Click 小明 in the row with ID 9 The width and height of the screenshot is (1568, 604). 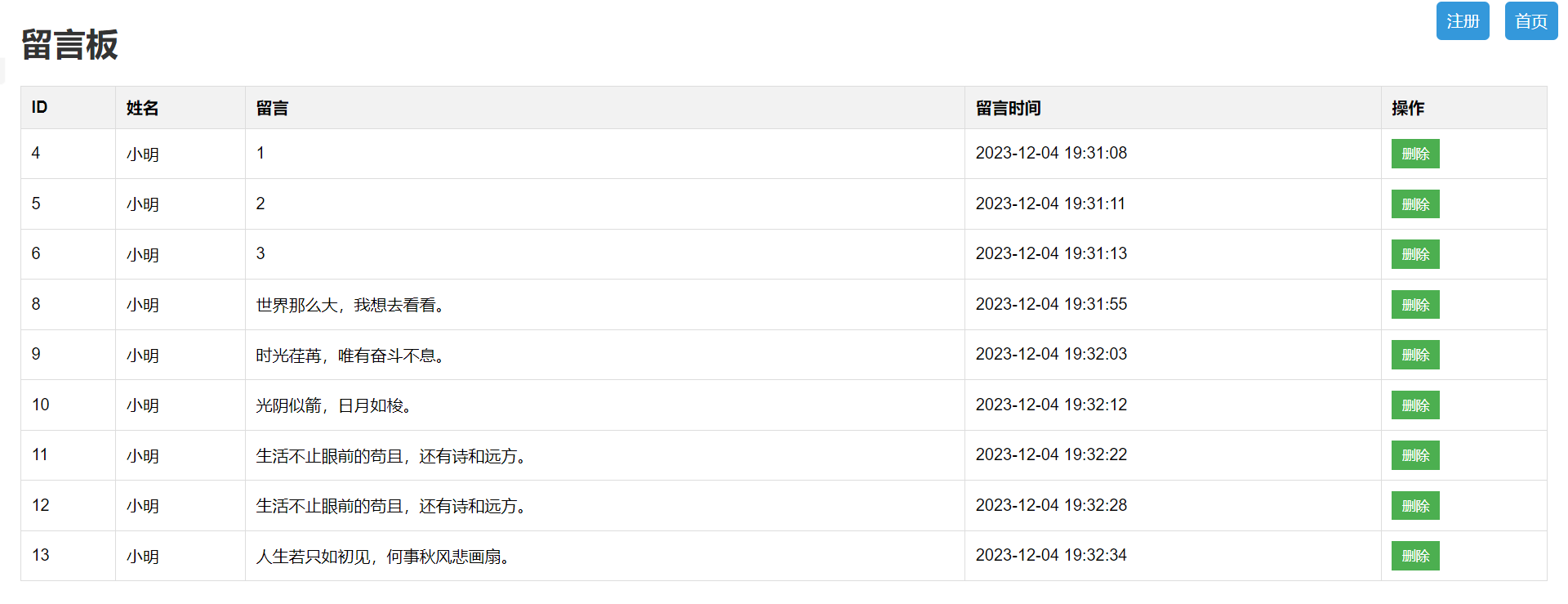[x=142, y=356]
